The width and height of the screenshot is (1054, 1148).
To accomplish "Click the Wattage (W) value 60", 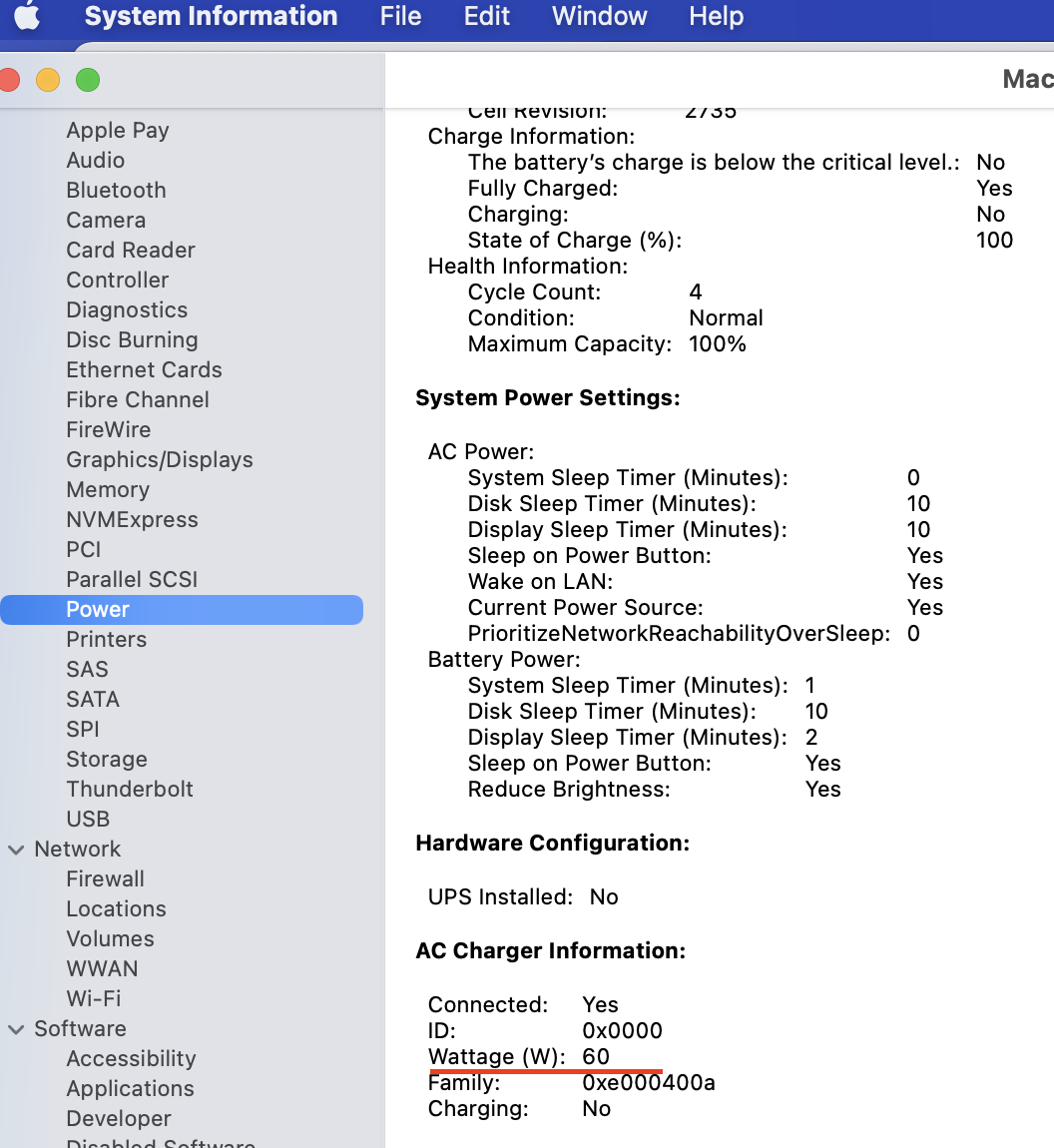I will pyautogui.click(x=596, y=1056).
